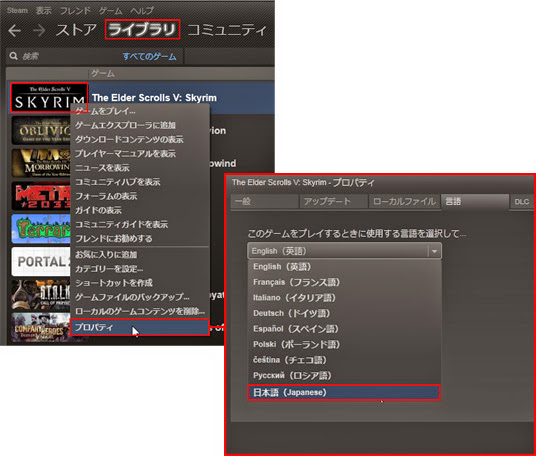Open the フレンド menu
Screen dimensions: 540x456
75,11
